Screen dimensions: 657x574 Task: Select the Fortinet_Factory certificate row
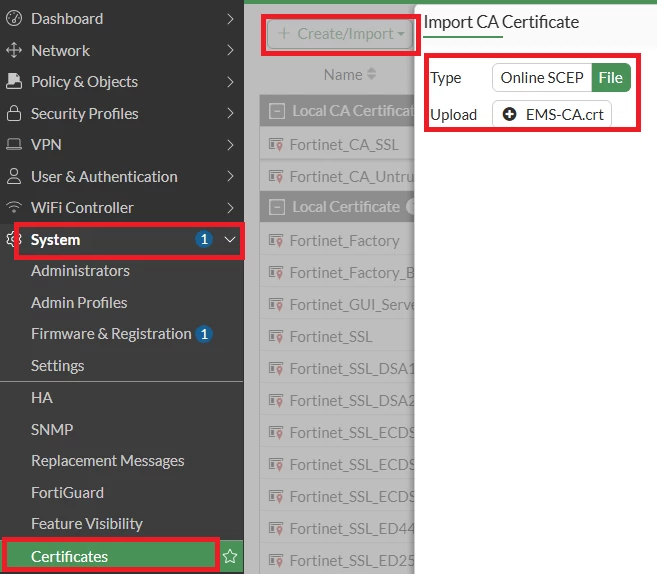tap(337, 240)
